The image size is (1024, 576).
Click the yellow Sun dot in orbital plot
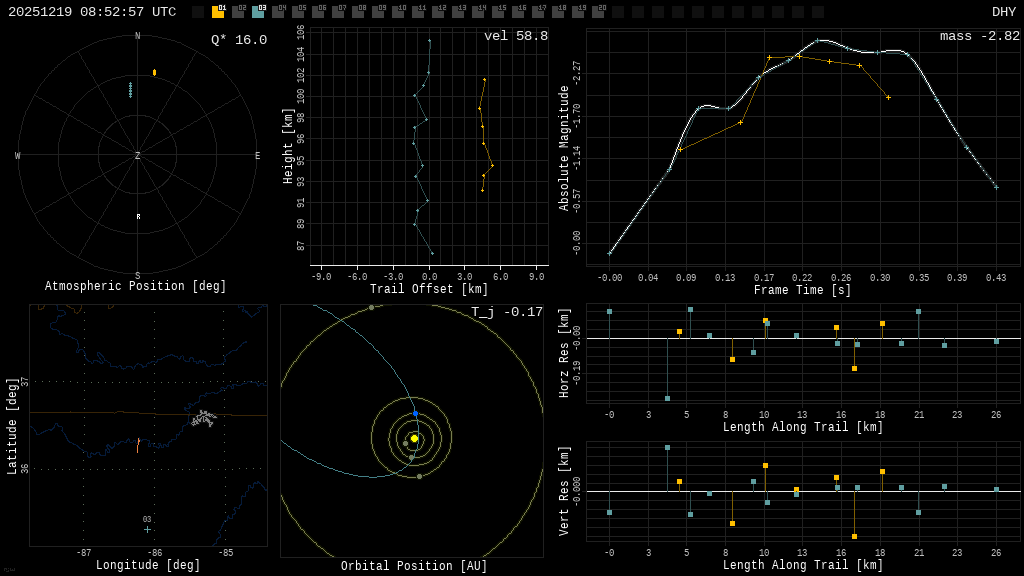414,438
